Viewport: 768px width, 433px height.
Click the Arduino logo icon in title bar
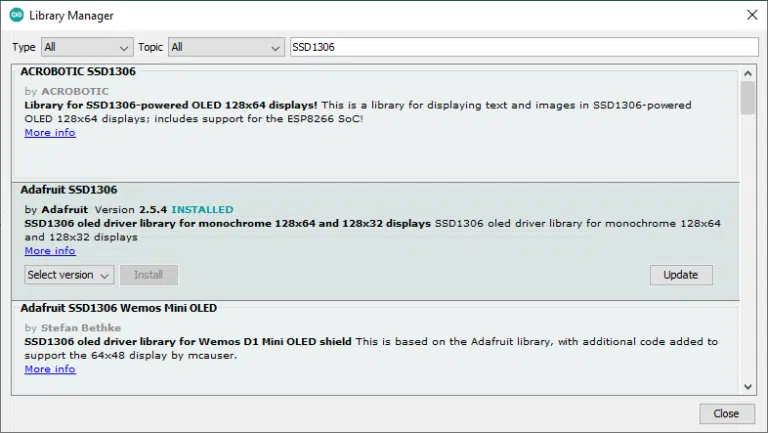16,15
